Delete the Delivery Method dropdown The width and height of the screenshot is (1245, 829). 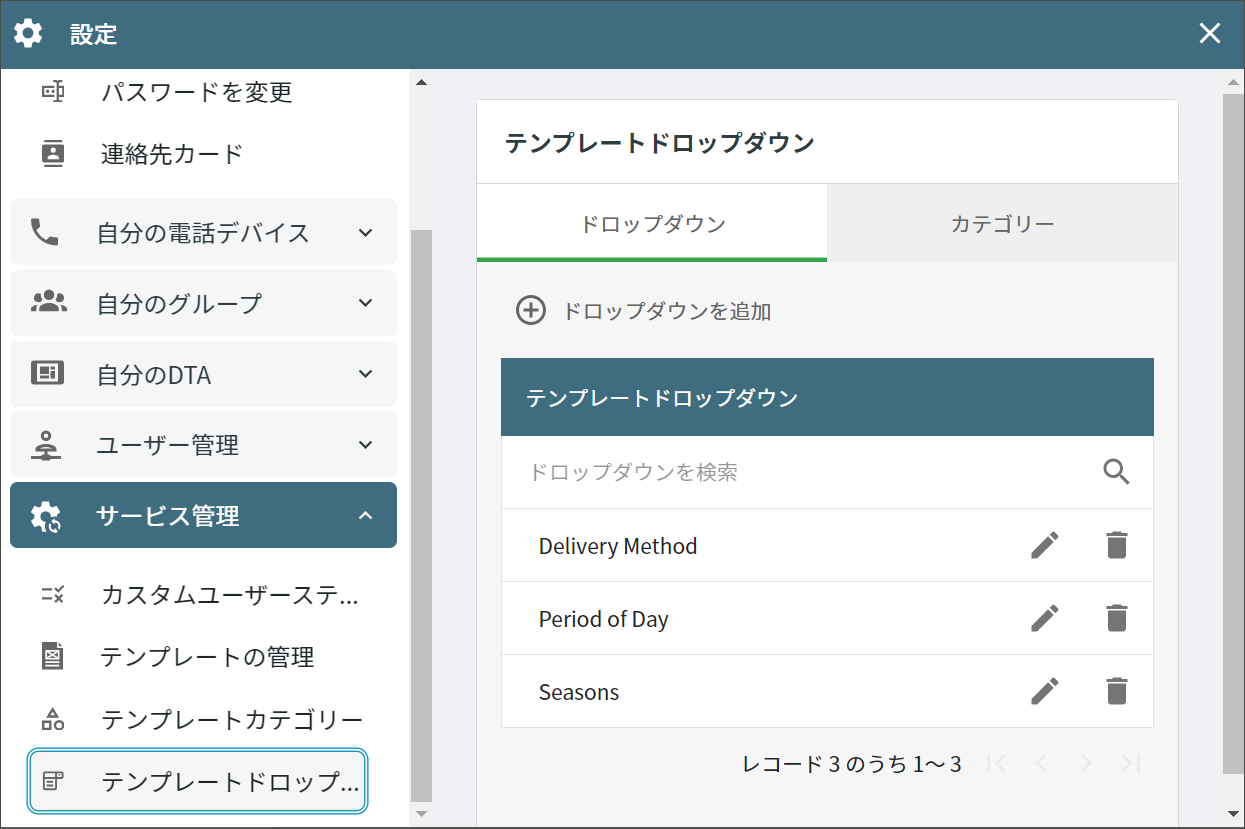tap(1117, 546)
